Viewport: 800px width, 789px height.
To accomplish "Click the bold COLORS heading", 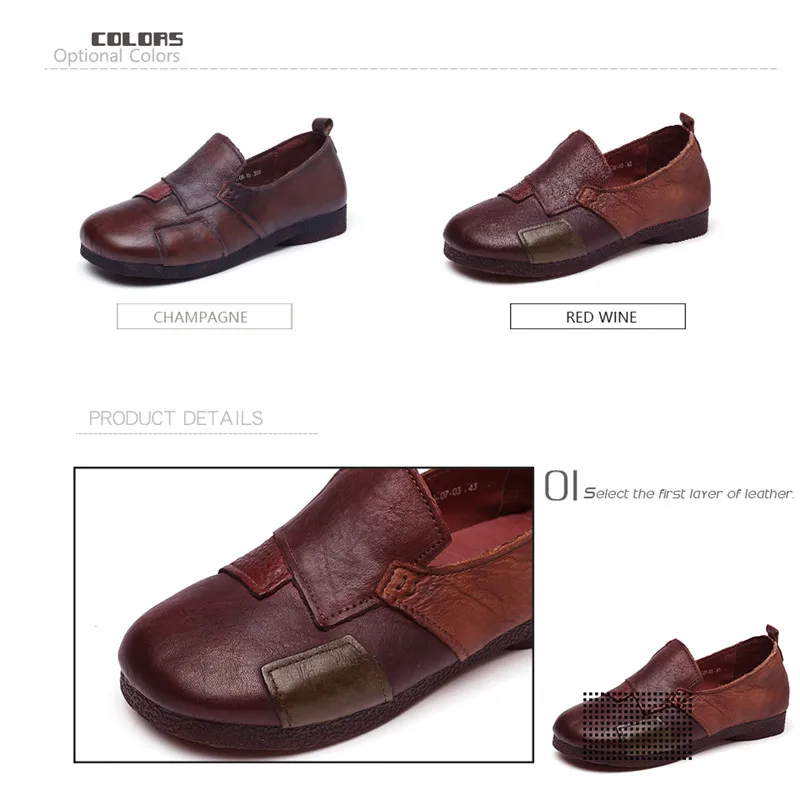I will pyautogui.click(x=137, y=39).
